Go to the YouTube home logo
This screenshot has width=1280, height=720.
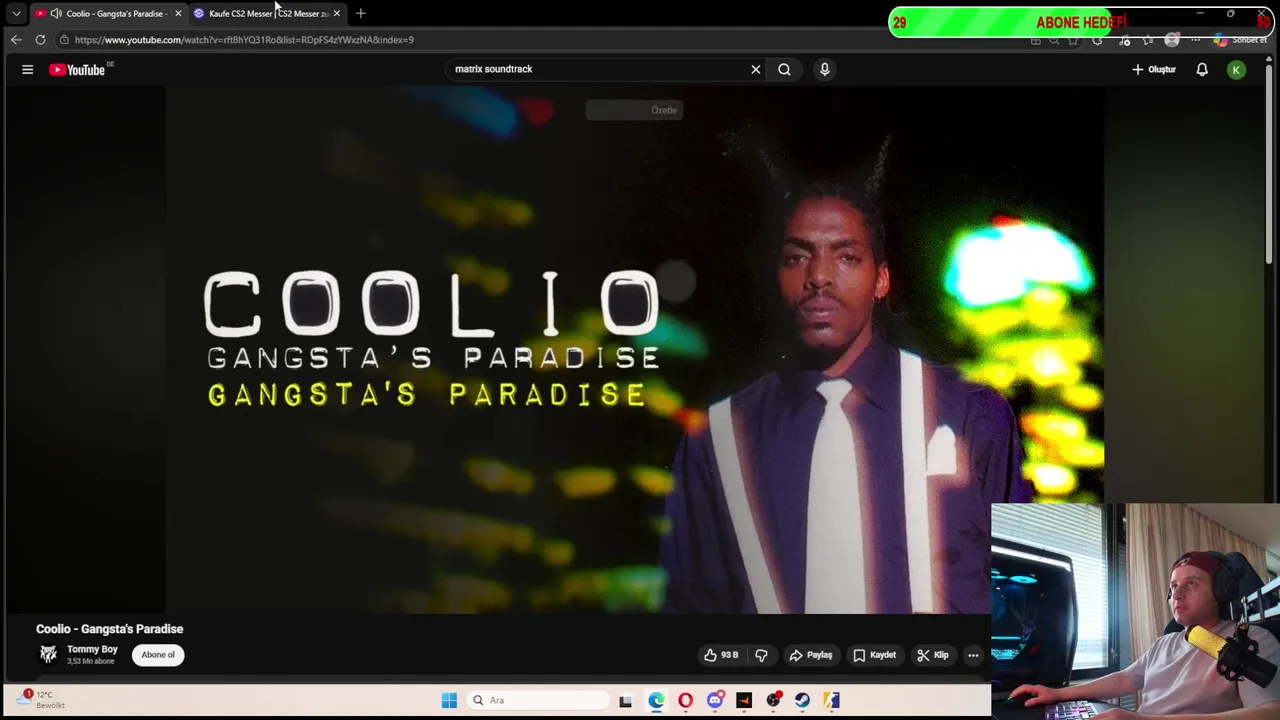click(x=78, y=69)
